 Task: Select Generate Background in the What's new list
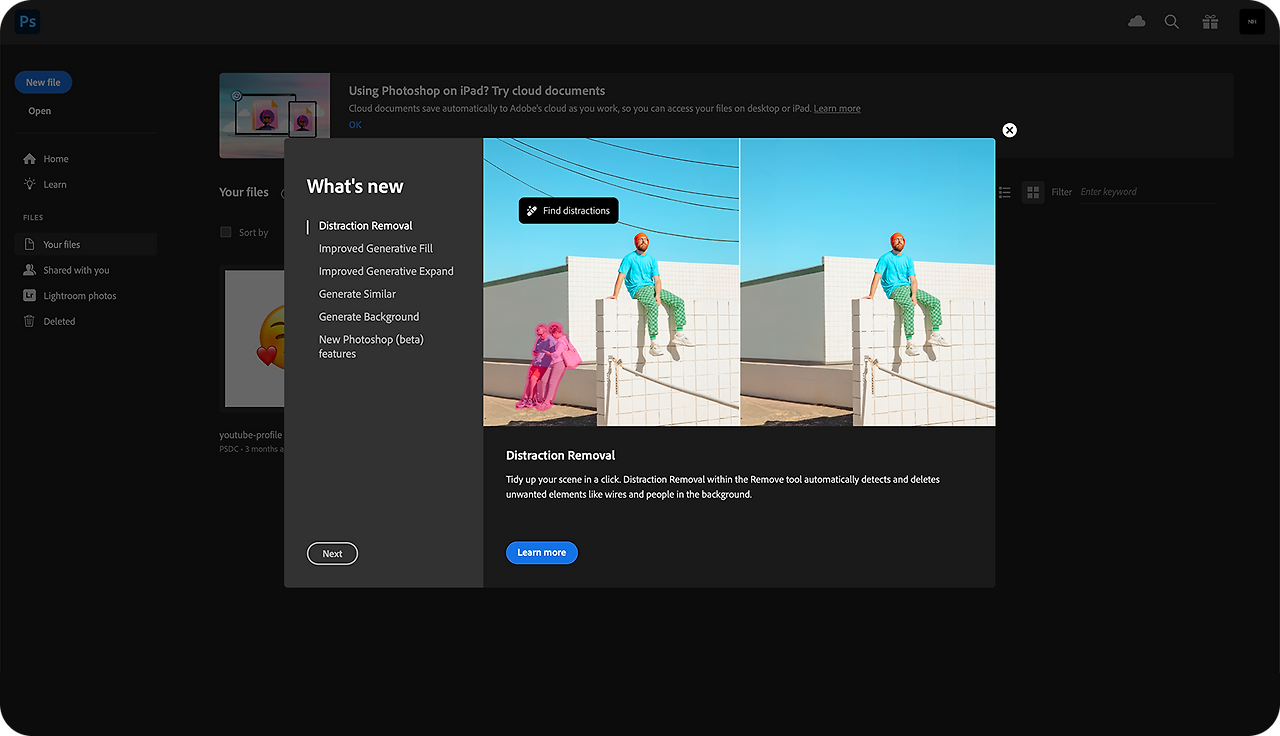pyautogui.click(x=369, y=317)
